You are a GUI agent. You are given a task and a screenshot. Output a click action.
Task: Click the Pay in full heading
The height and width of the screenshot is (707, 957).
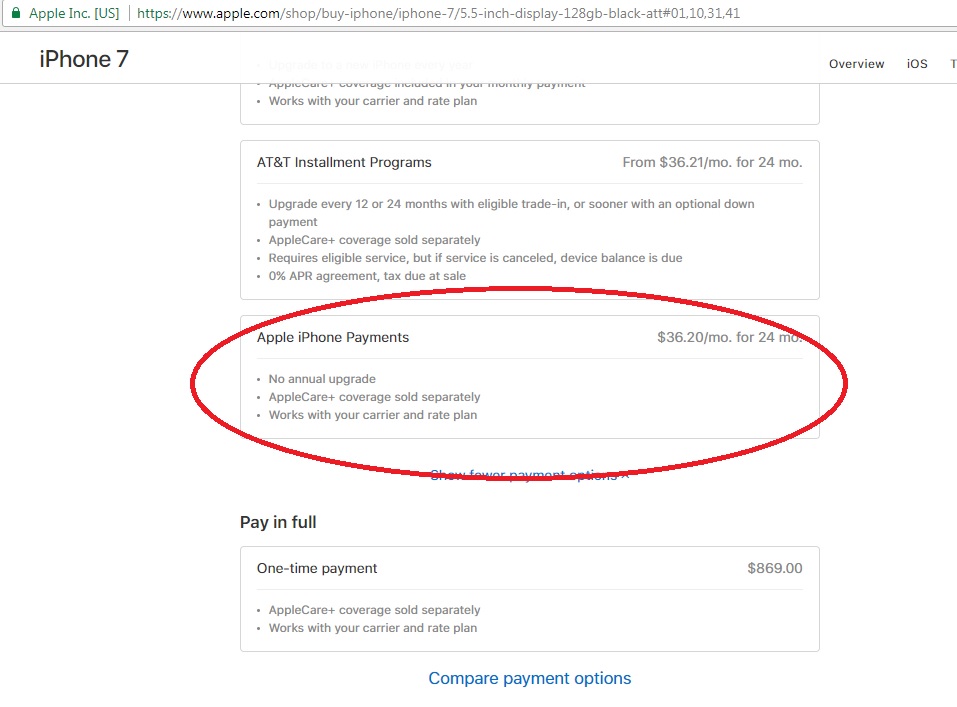[x=278, y=522]
